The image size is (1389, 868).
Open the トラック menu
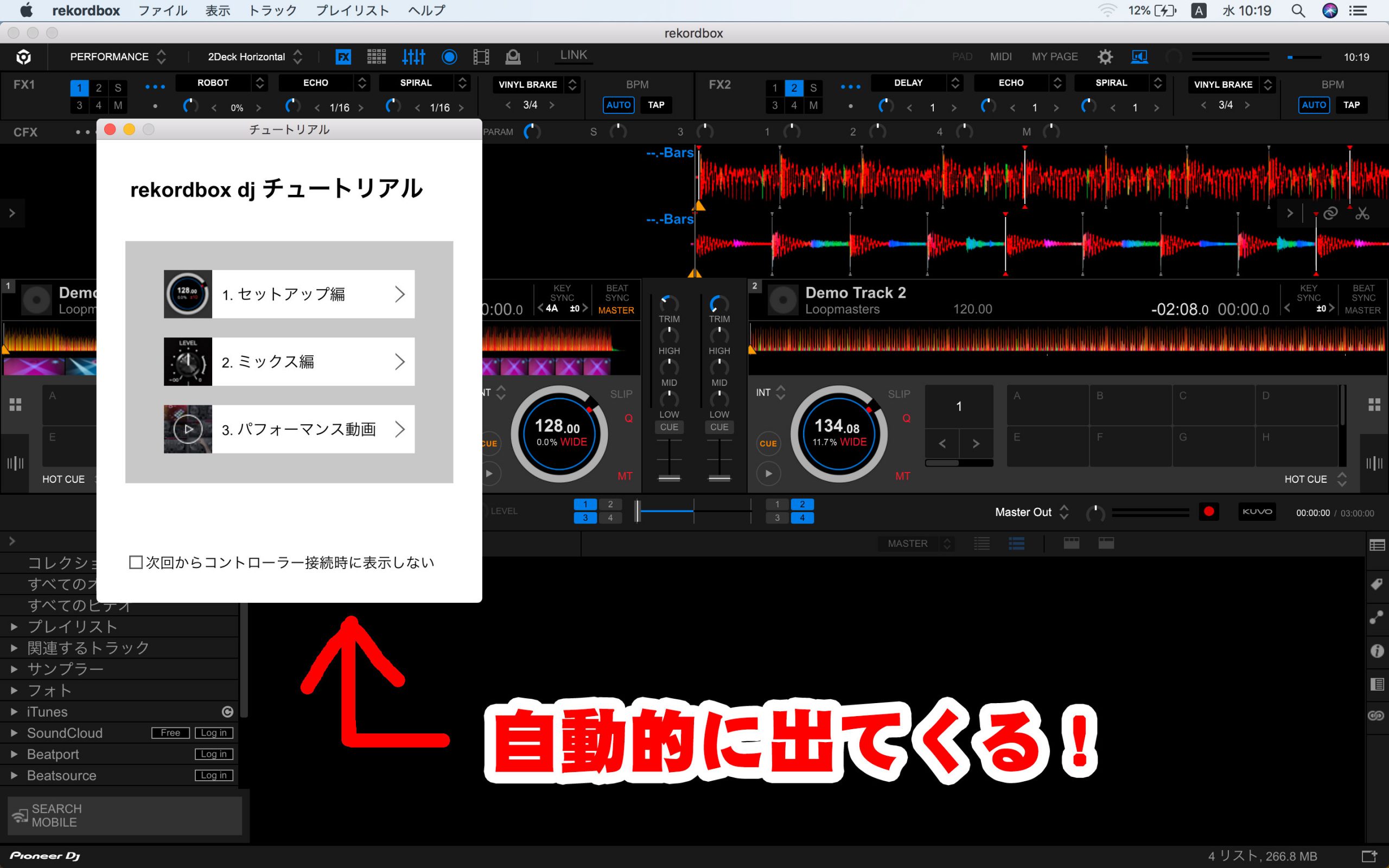(x=272, y=10)
